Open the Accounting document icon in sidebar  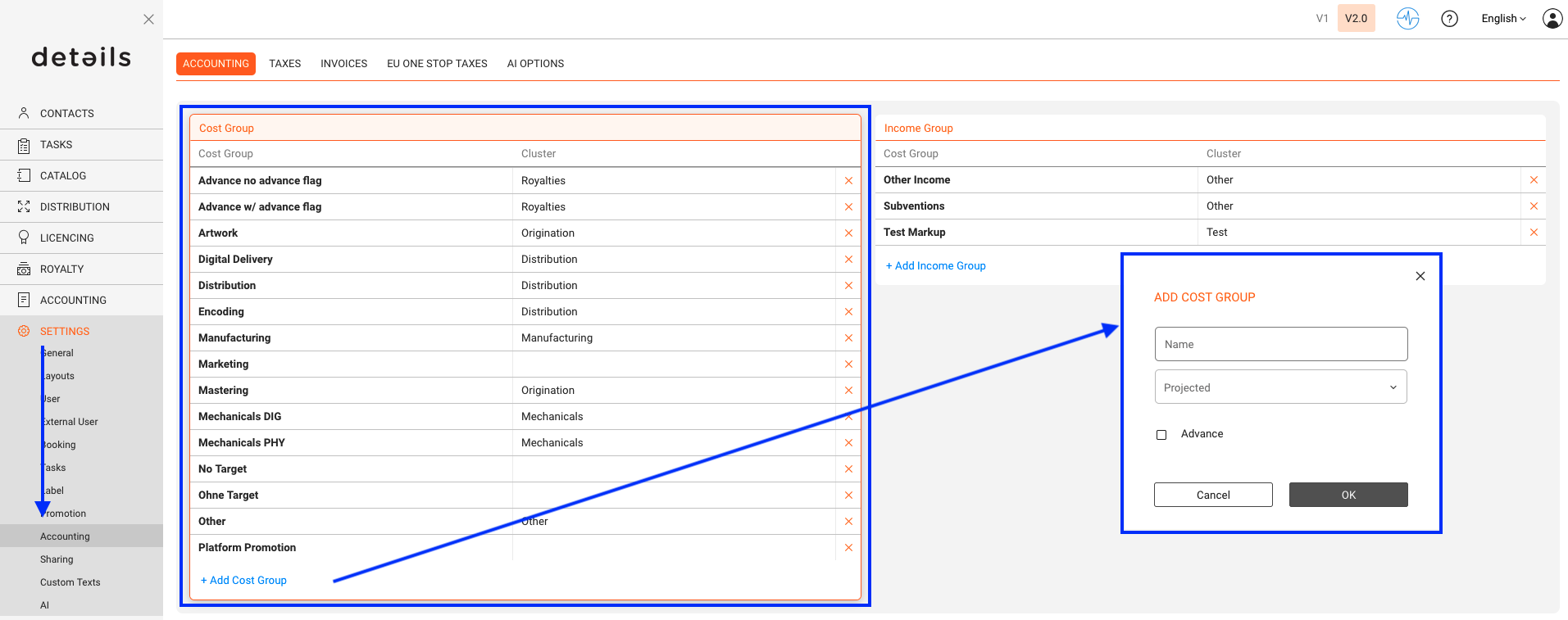(24, 300)
